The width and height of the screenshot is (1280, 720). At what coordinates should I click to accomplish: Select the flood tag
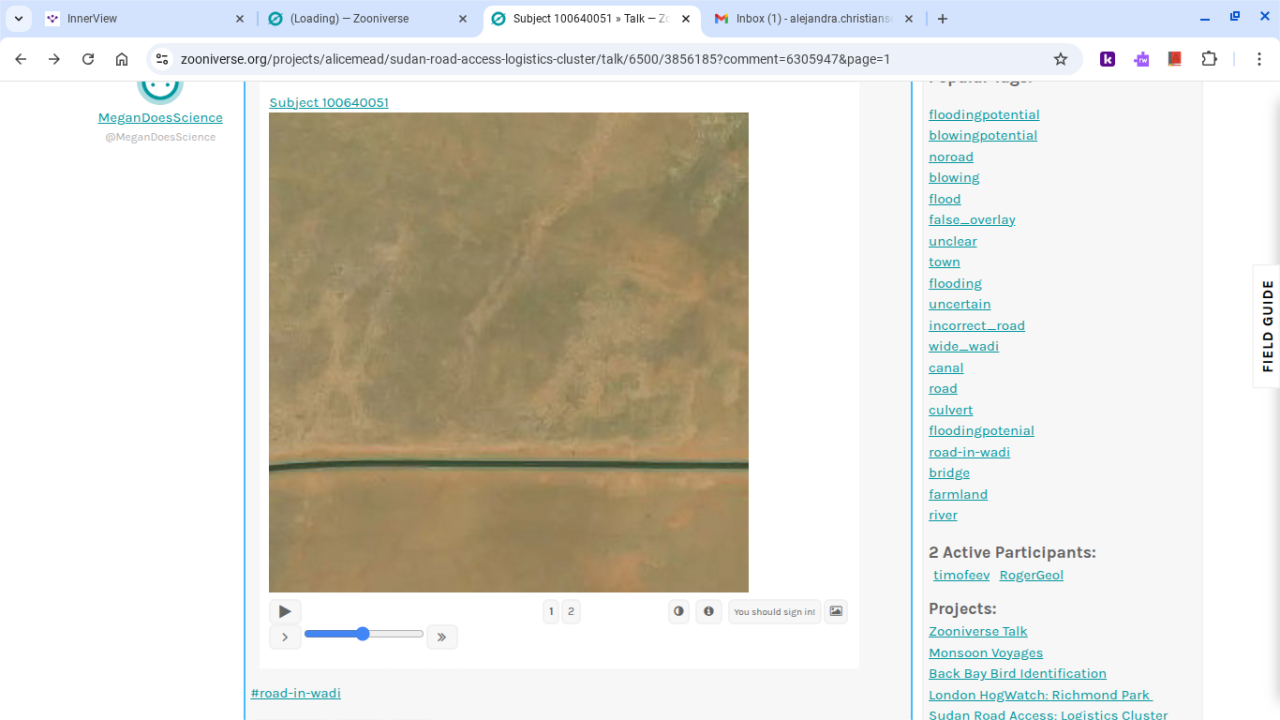pyautogui.click(x=945, y=198)
